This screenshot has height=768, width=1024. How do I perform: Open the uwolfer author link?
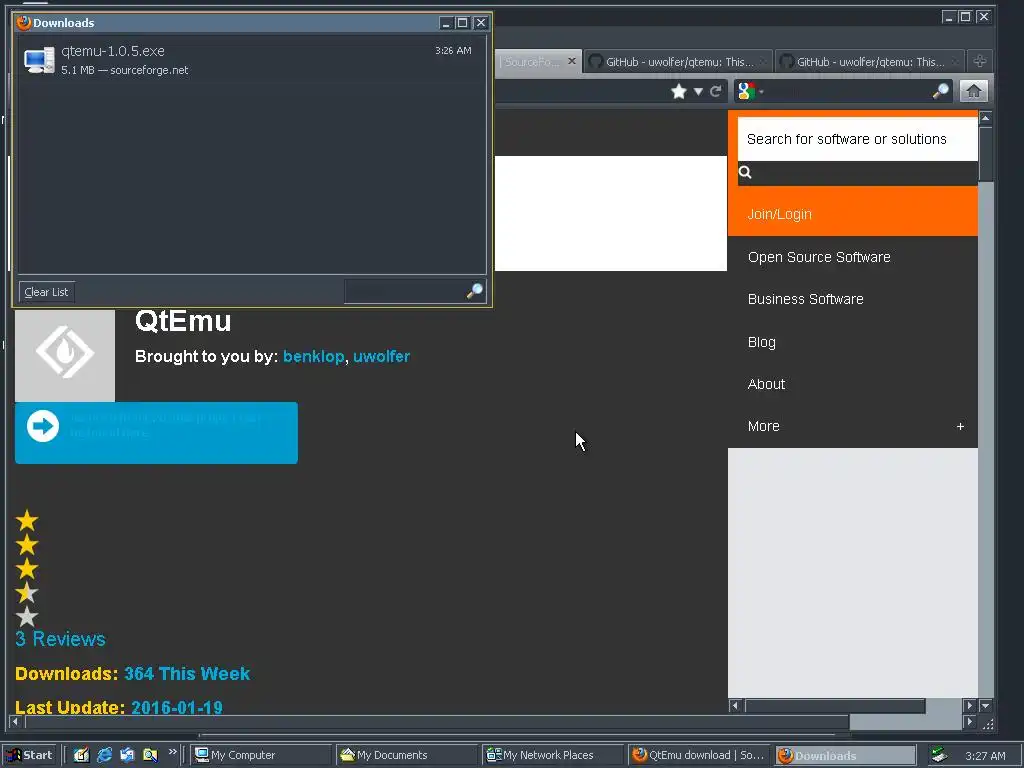click(x=381, y=357)
